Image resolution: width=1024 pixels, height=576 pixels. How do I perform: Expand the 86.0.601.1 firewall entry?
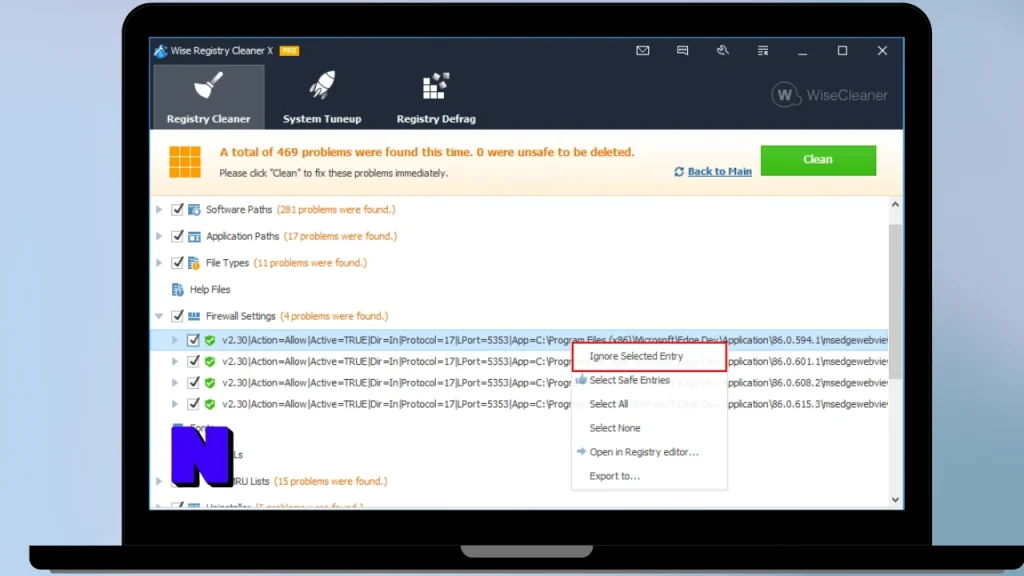point(174,361)
